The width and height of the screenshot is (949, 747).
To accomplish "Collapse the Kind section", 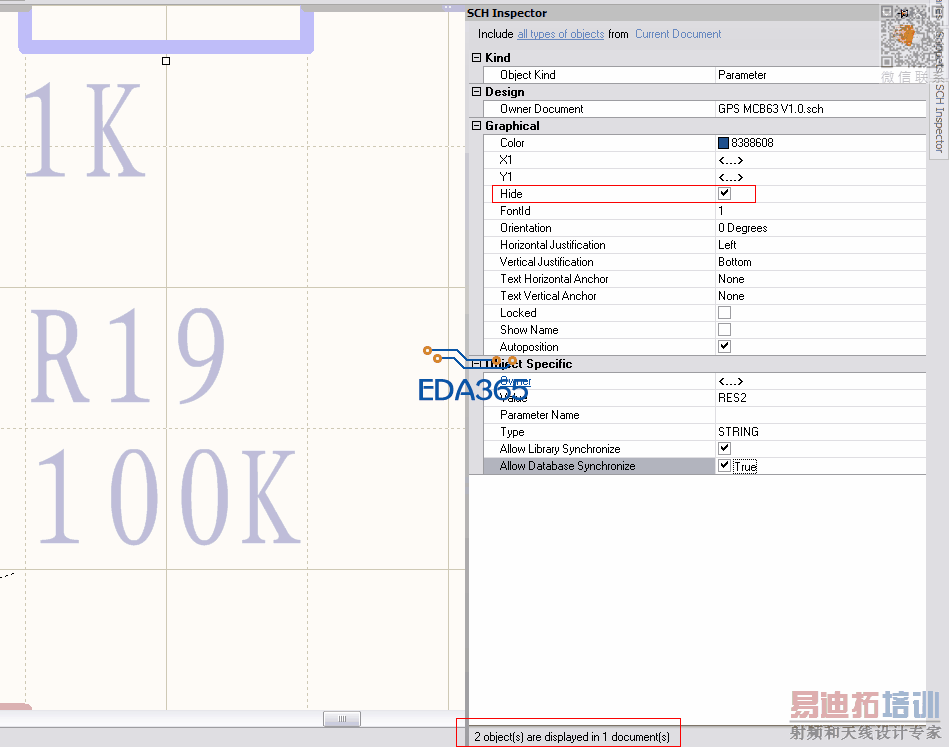I will pos(476,58).
